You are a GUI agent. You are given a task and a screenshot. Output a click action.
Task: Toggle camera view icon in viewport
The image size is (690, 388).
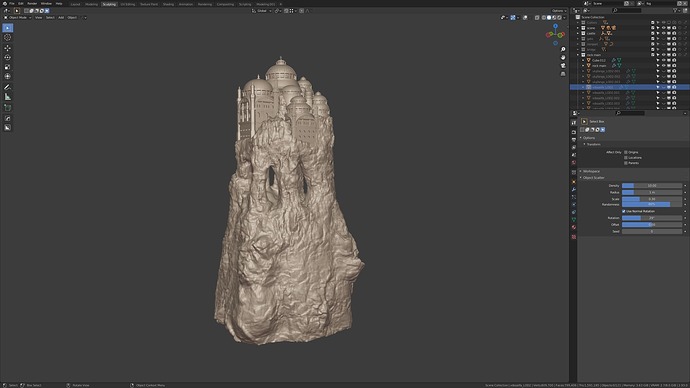pos(563,66)
